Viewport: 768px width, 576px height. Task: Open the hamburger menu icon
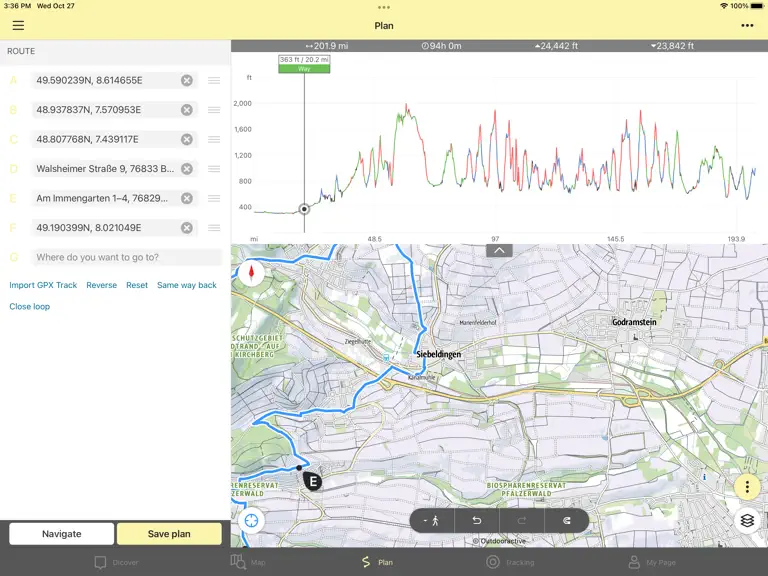pos(18,25)
